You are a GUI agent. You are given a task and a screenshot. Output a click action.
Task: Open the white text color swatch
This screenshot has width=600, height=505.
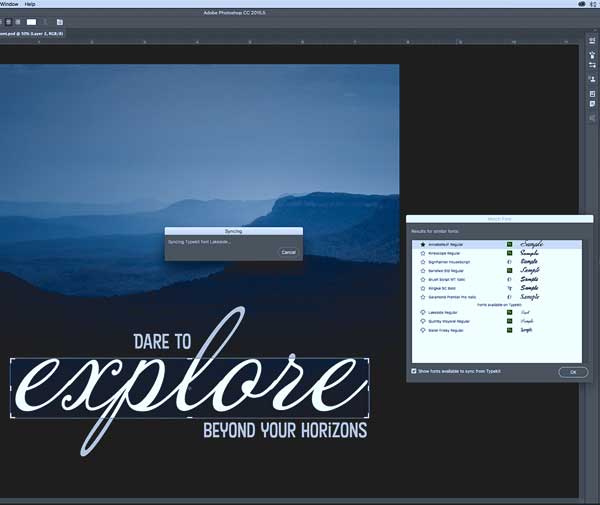click(31, 22)
